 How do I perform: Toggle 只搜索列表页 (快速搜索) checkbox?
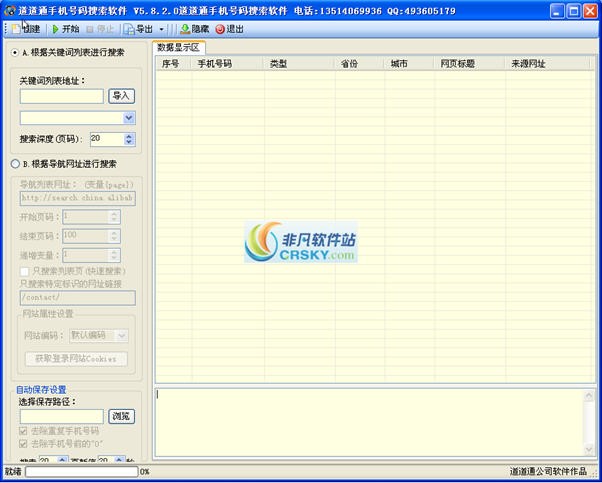[24, 271]
